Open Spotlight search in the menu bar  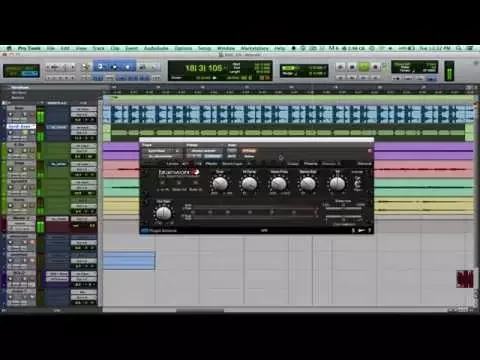(x=459, y=48)
